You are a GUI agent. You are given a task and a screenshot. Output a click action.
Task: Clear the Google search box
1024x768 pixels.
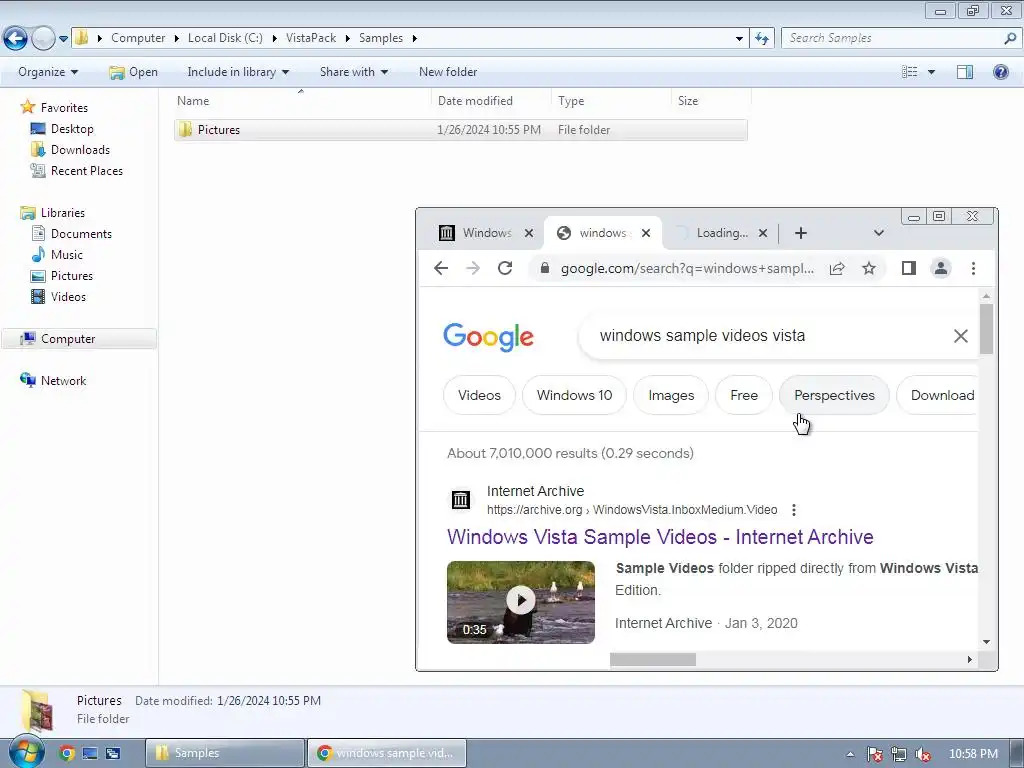pyautogui.click(x=961, y=336)
